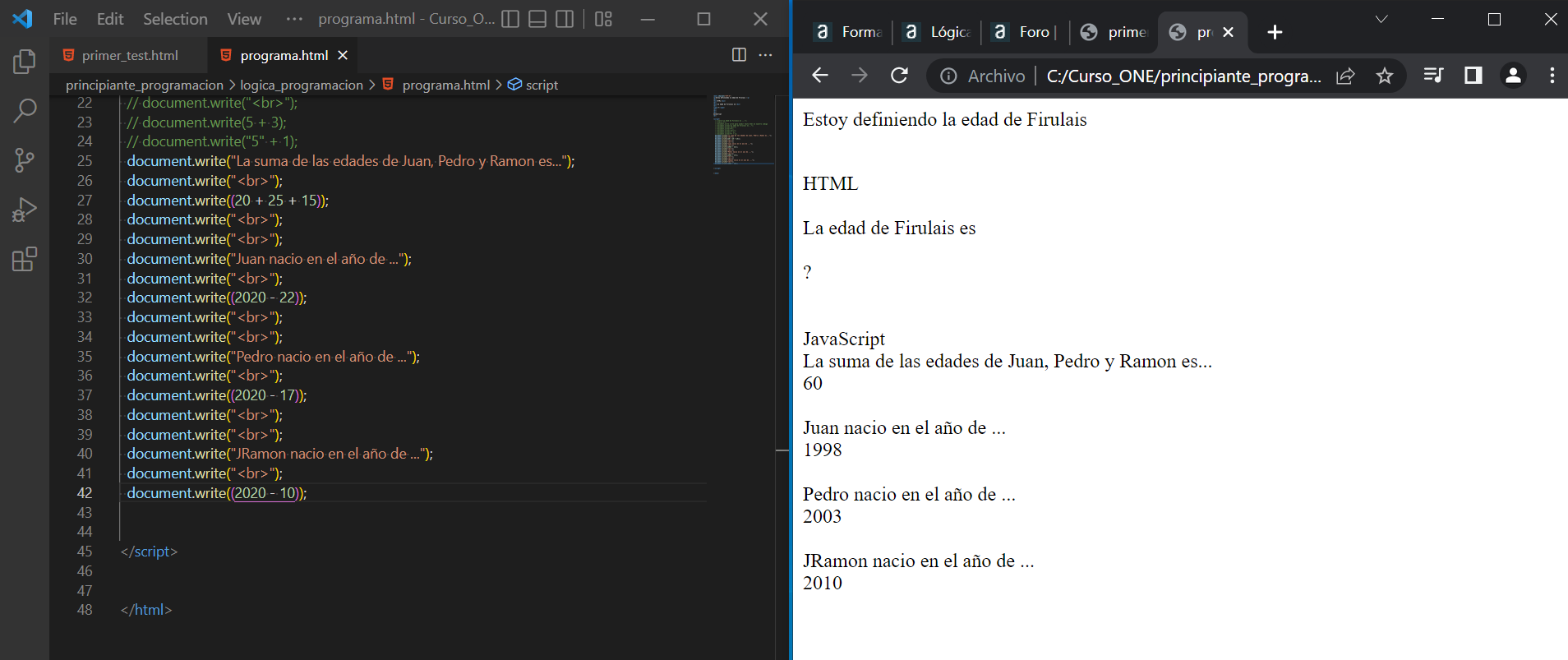This screenshot has width=1568, height=660.
Task: Switch to the prime browser tab
Action: (1114, 32)
